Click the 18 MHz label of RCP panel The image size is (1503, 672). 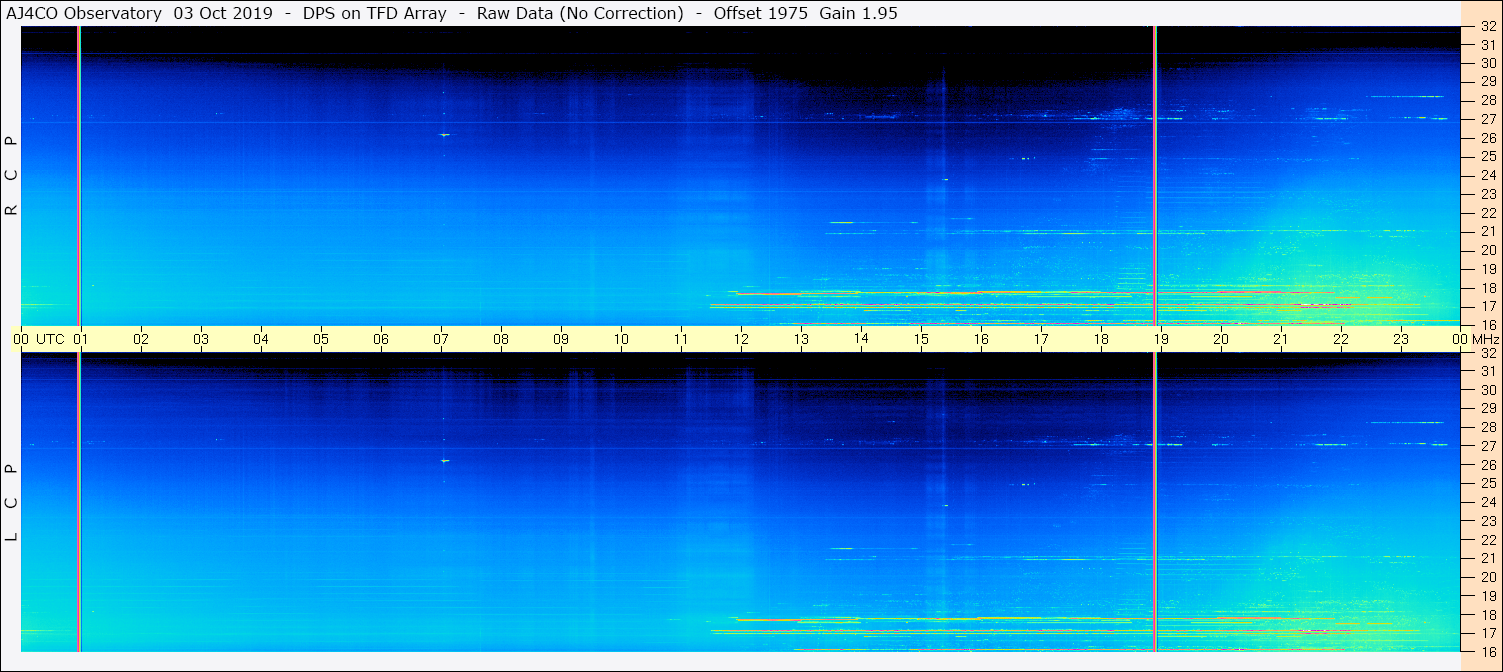[1488, 288]
